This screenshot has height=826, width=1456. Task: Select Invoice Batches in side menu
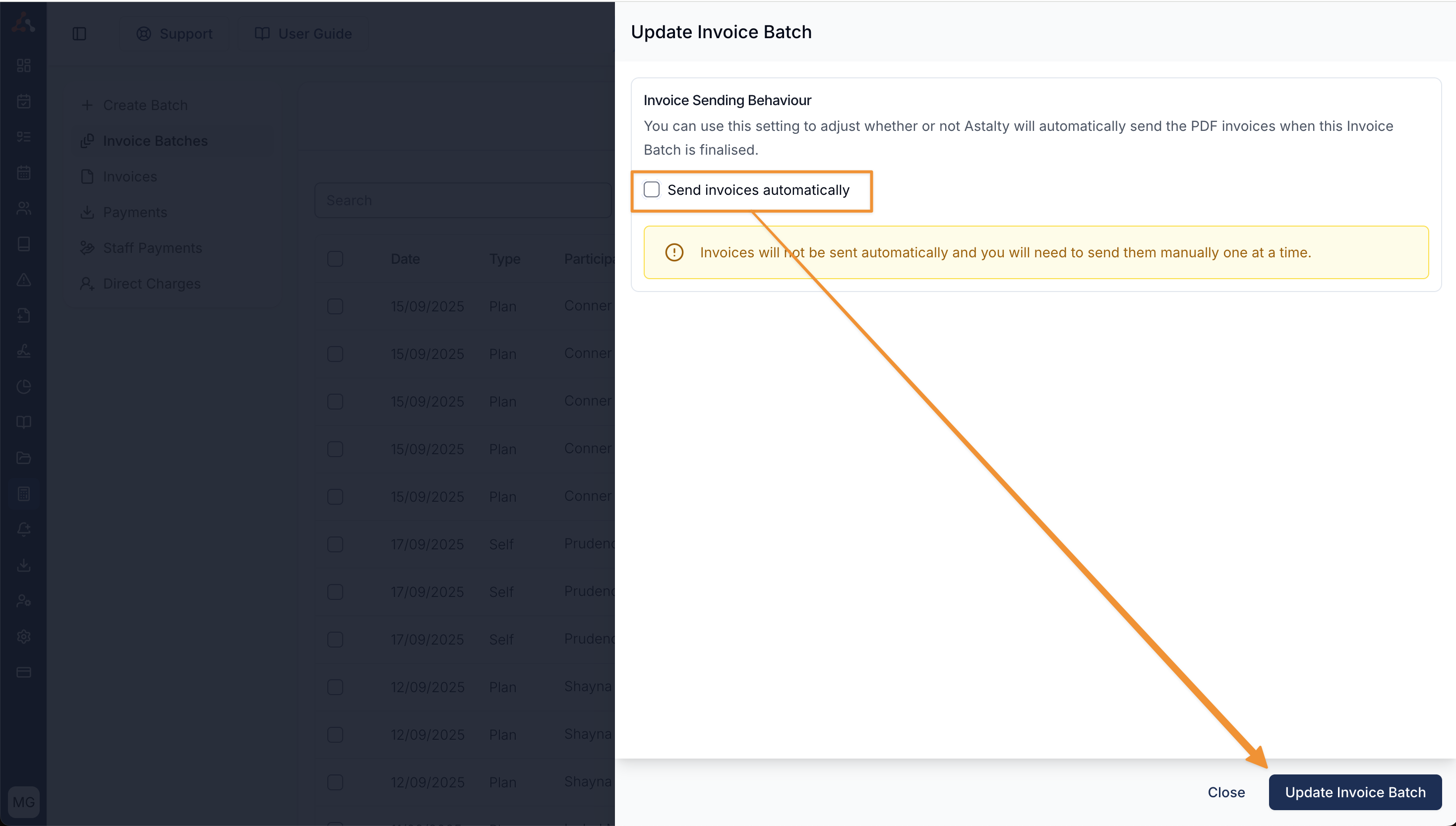155,141
